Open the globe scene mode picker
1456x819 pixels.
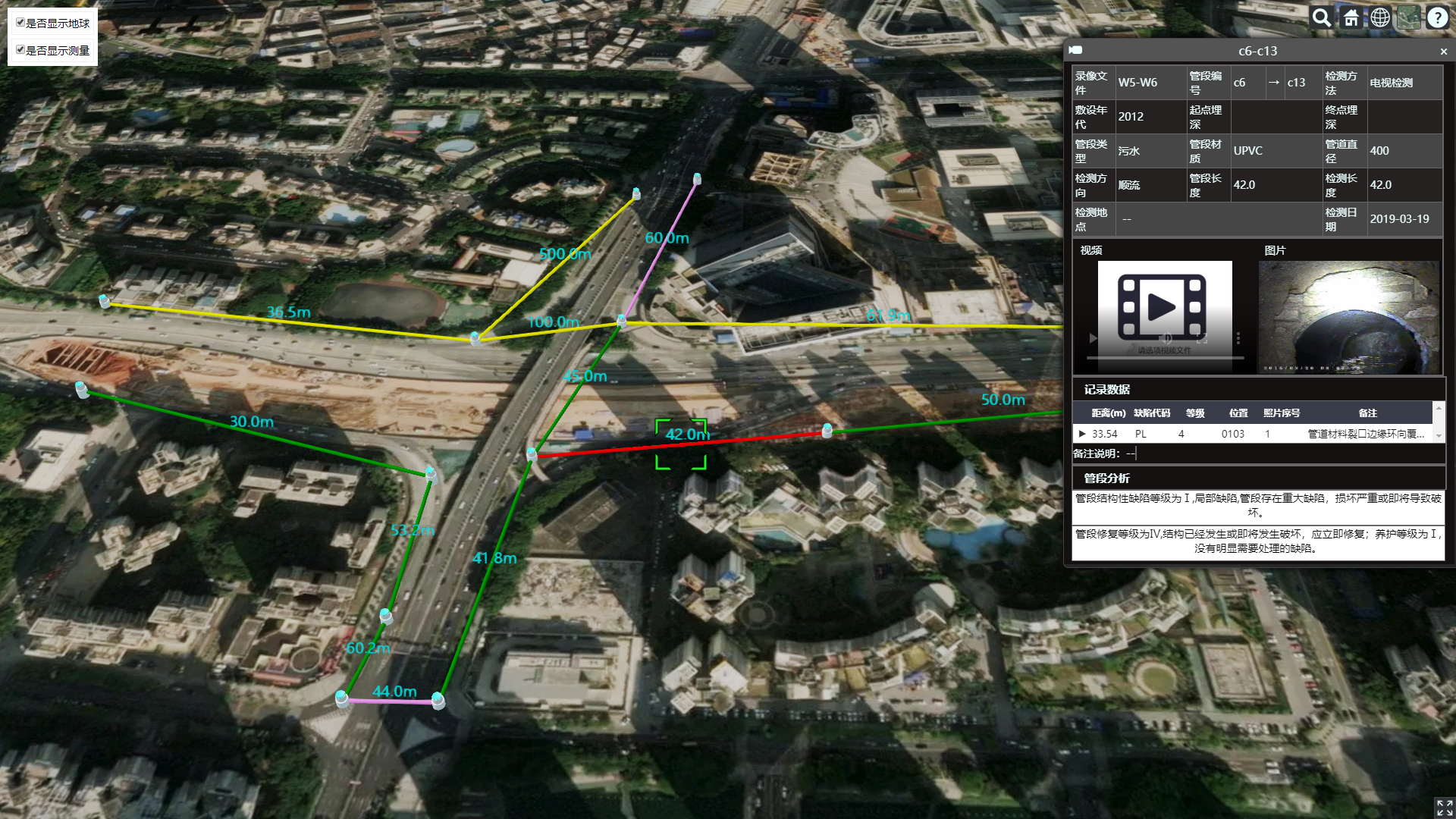pyautogui.click(x=1379, y=18)
